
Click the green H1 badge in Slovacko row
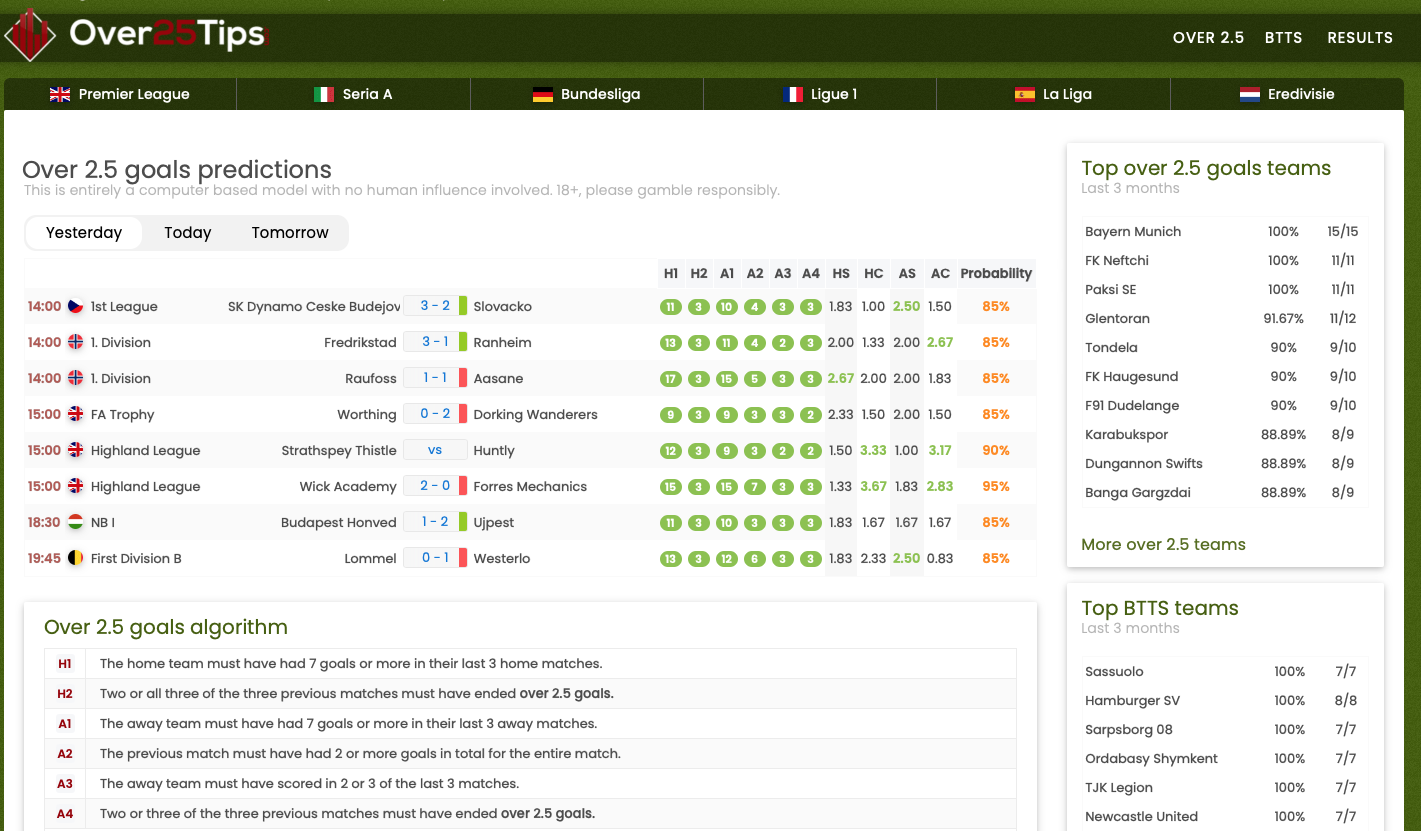pyautogui.click(x=670, y=306)
